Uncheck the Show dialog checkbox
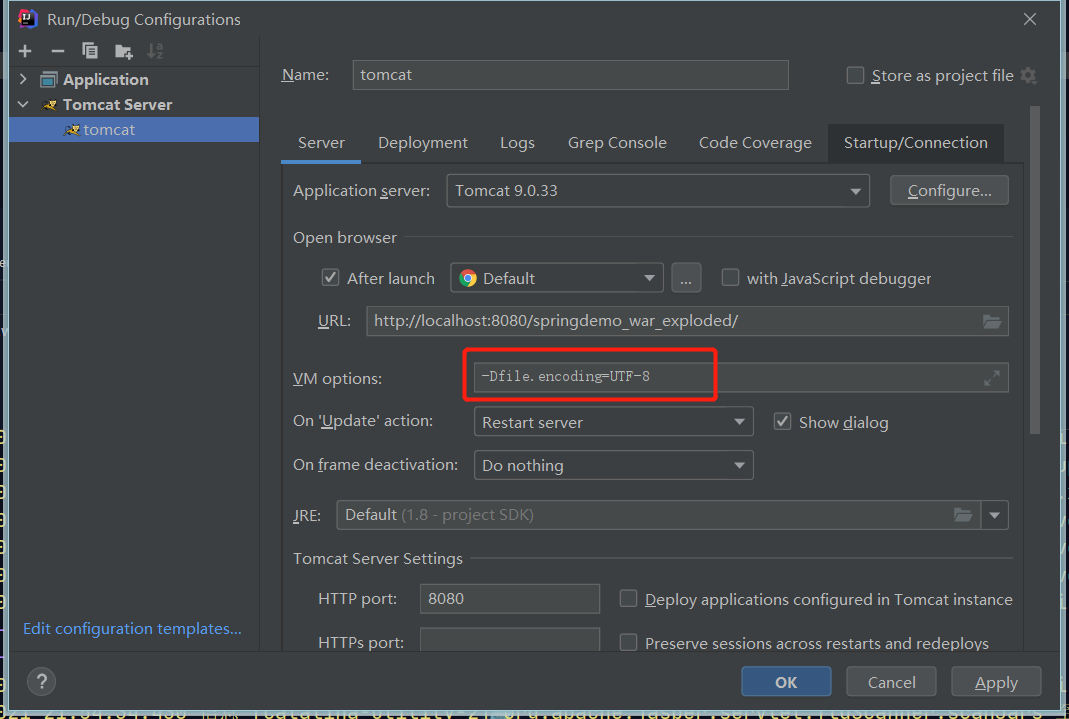 783,422
